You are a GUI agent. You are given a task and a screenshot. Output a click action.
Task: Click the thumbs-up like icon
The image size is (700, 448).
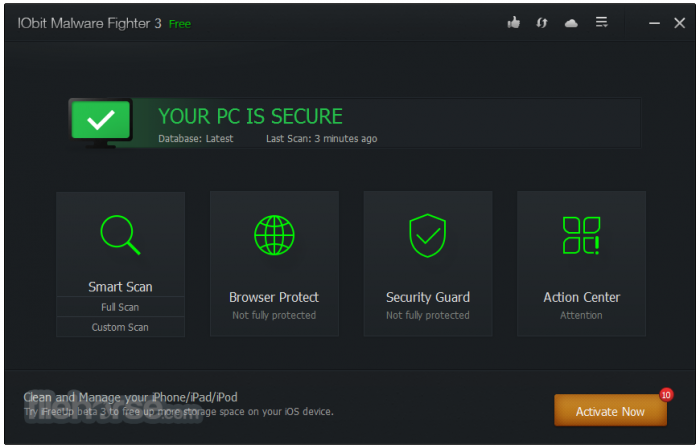514,23
